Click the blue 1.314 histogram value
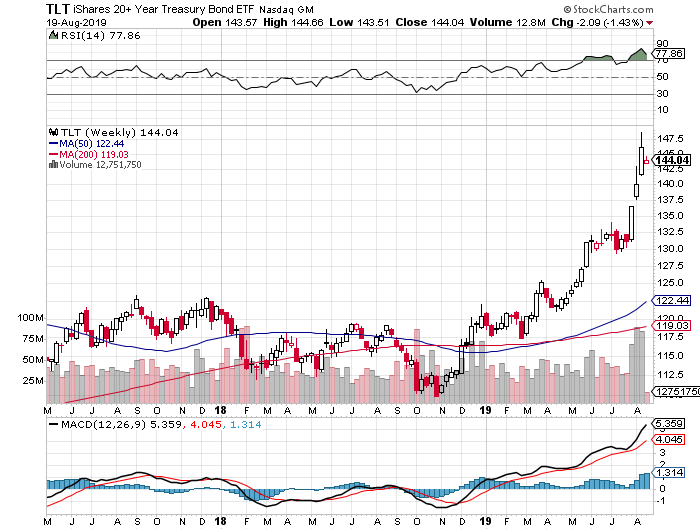 point(246,424)
